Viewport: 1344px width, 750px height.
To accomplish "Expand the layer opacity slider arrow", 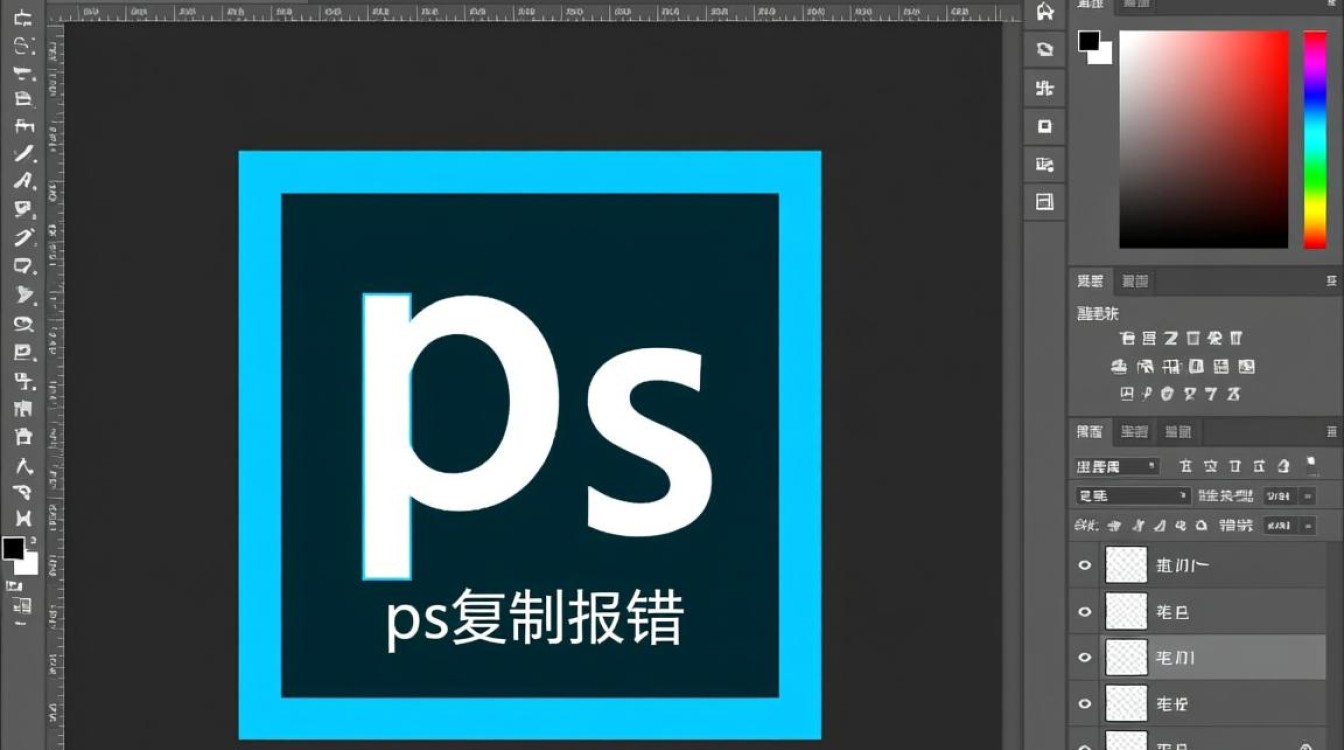I will coord(1309,496).
